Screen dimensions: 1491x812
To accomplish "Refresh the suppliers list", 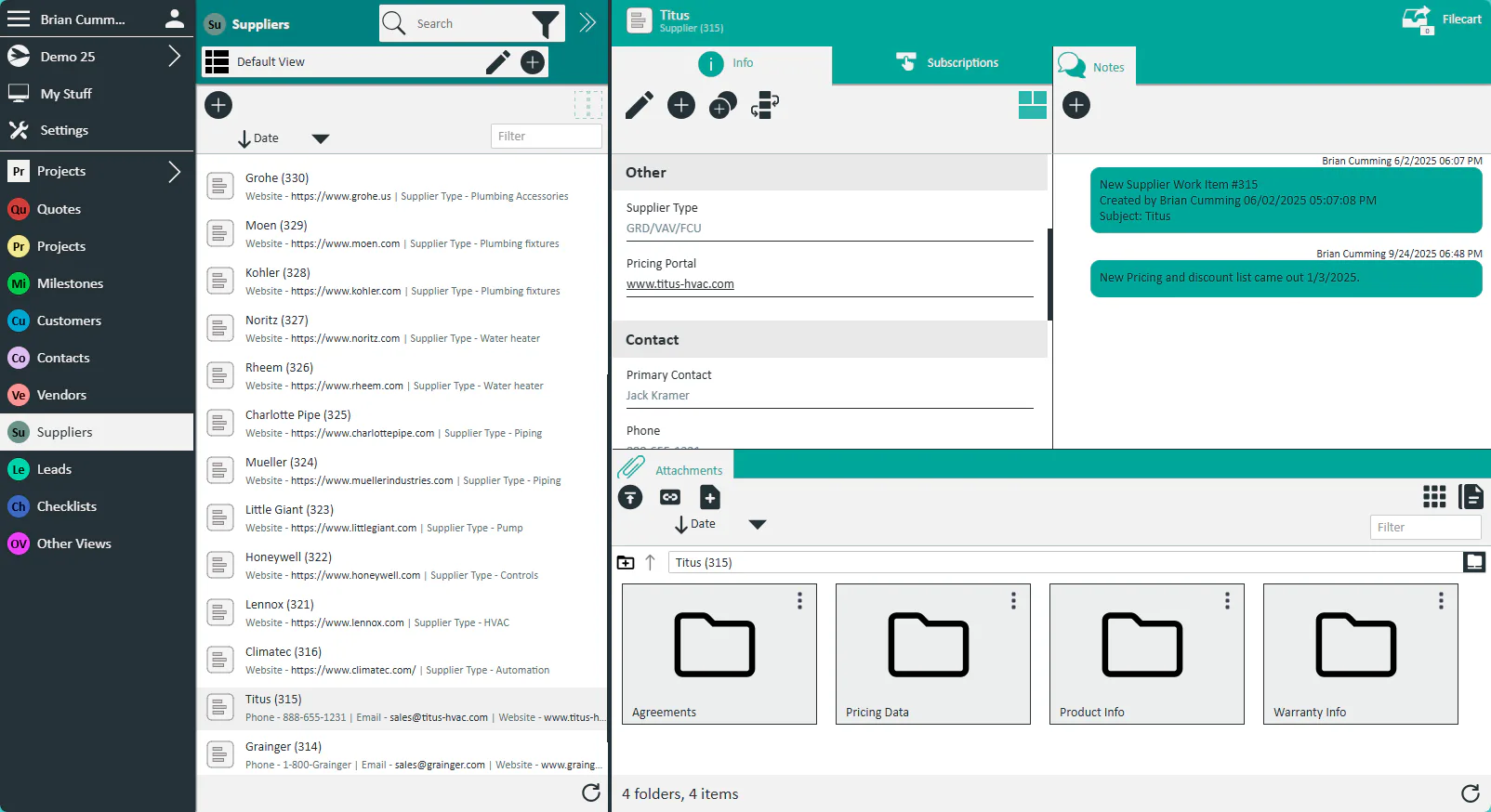I will coord(591,792).
